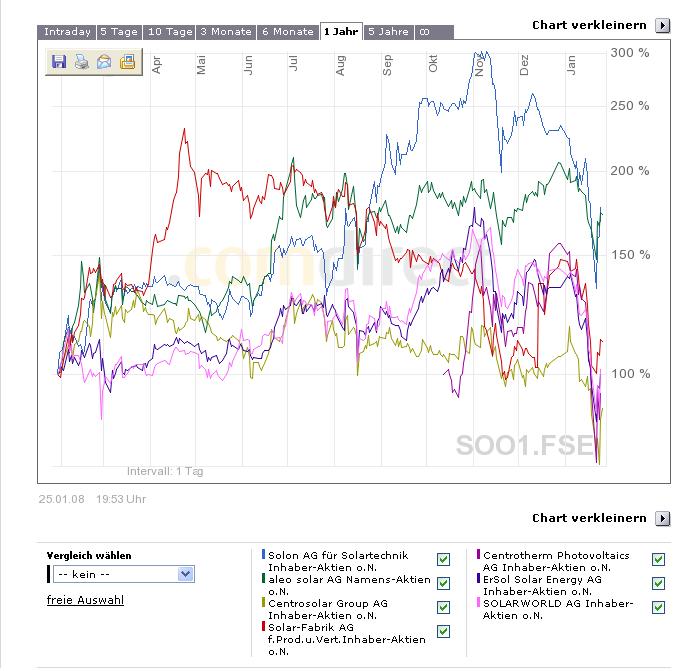Select the infinity (max range) tab
Viewport: 676px width, 671px height.
point(424,32)
